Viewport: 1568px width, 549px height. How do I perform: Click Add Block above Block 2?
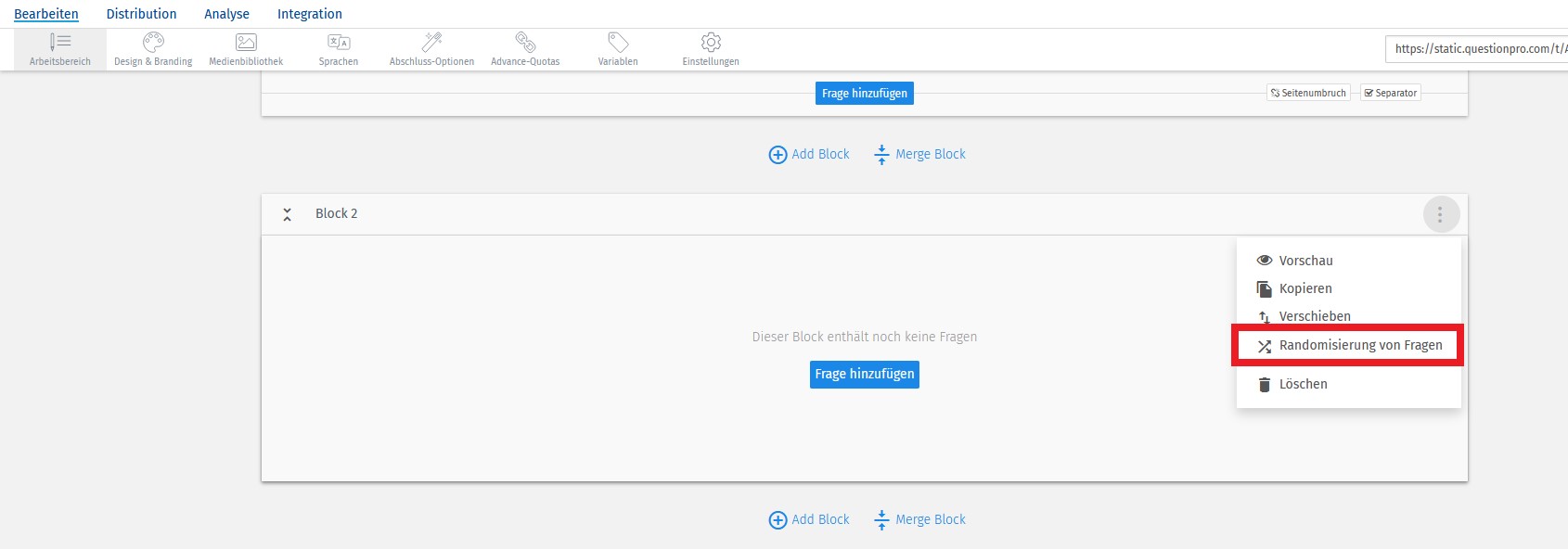(809, 155)
